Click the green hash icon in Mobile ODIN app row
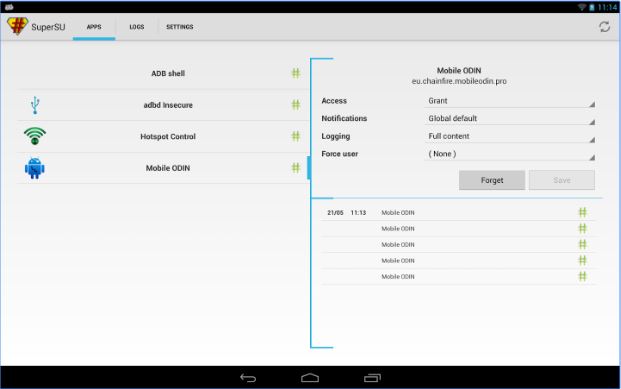This screenshot has width=621, height=389. tap(296, 168)
